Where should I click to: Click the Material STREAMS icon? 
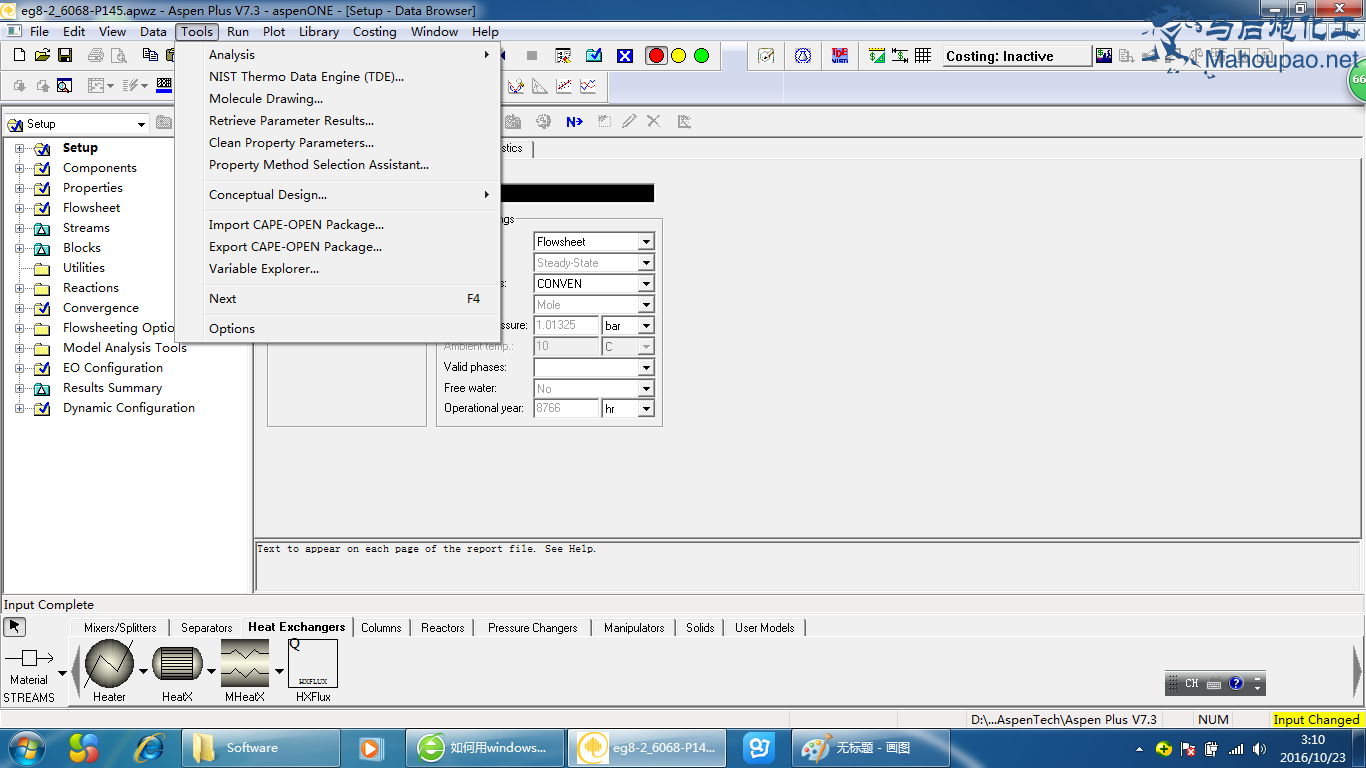tap(29, 658)
